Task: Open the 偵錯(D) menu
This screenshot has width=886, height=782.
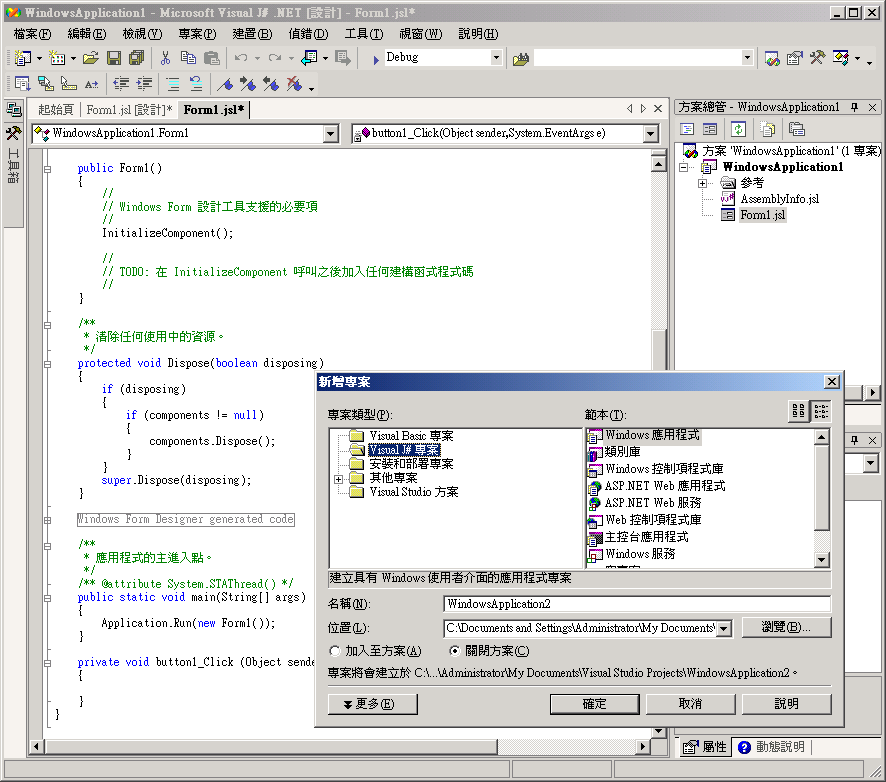Action: [308, 34]
